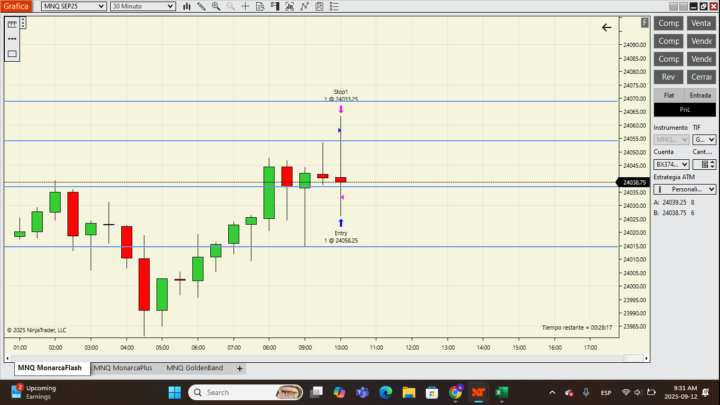Screen dimensions: 720x405
Task: Click the bid line B: 24038.75
Action: (674, 213)
